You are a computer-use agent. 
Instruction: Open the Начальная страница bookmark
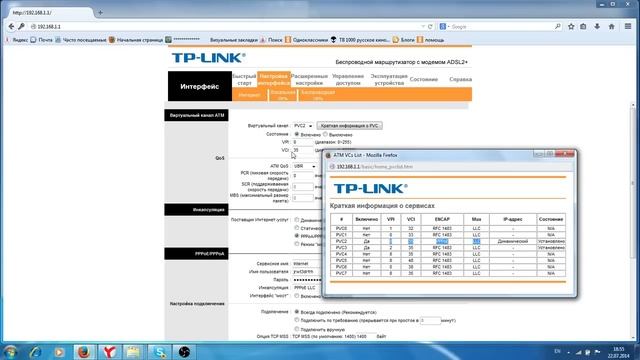point(136,40)
